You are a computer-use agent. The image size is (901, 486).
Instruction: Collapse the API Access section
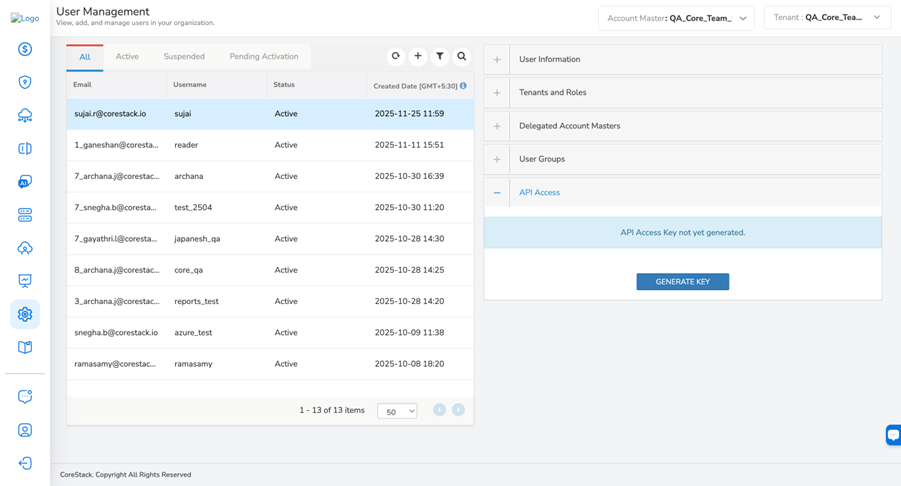pyautogui.click(x=683, y=192)
